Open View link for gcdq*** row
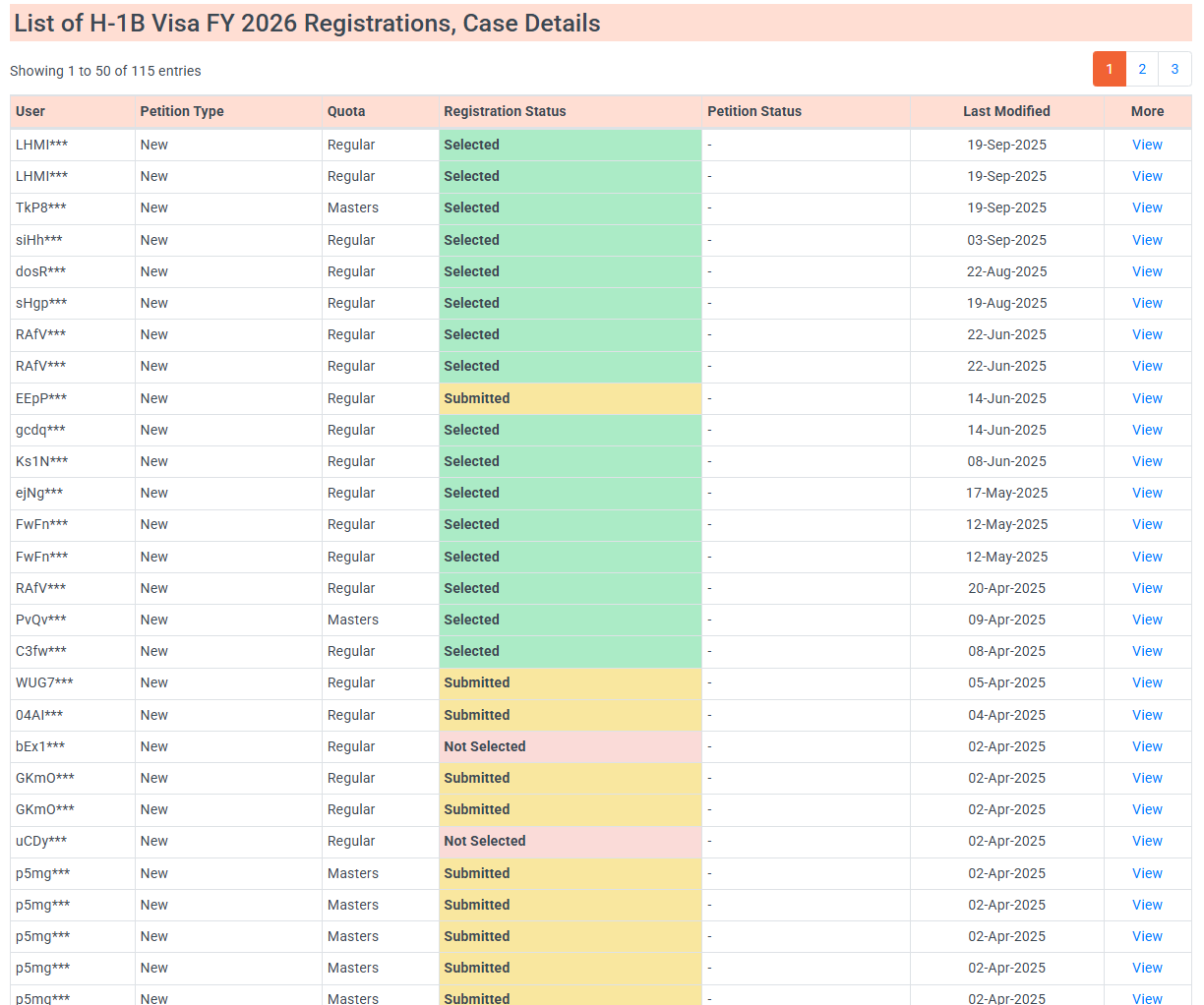The height and width of the screenshot is (1005, 1204). point(1147,430)
